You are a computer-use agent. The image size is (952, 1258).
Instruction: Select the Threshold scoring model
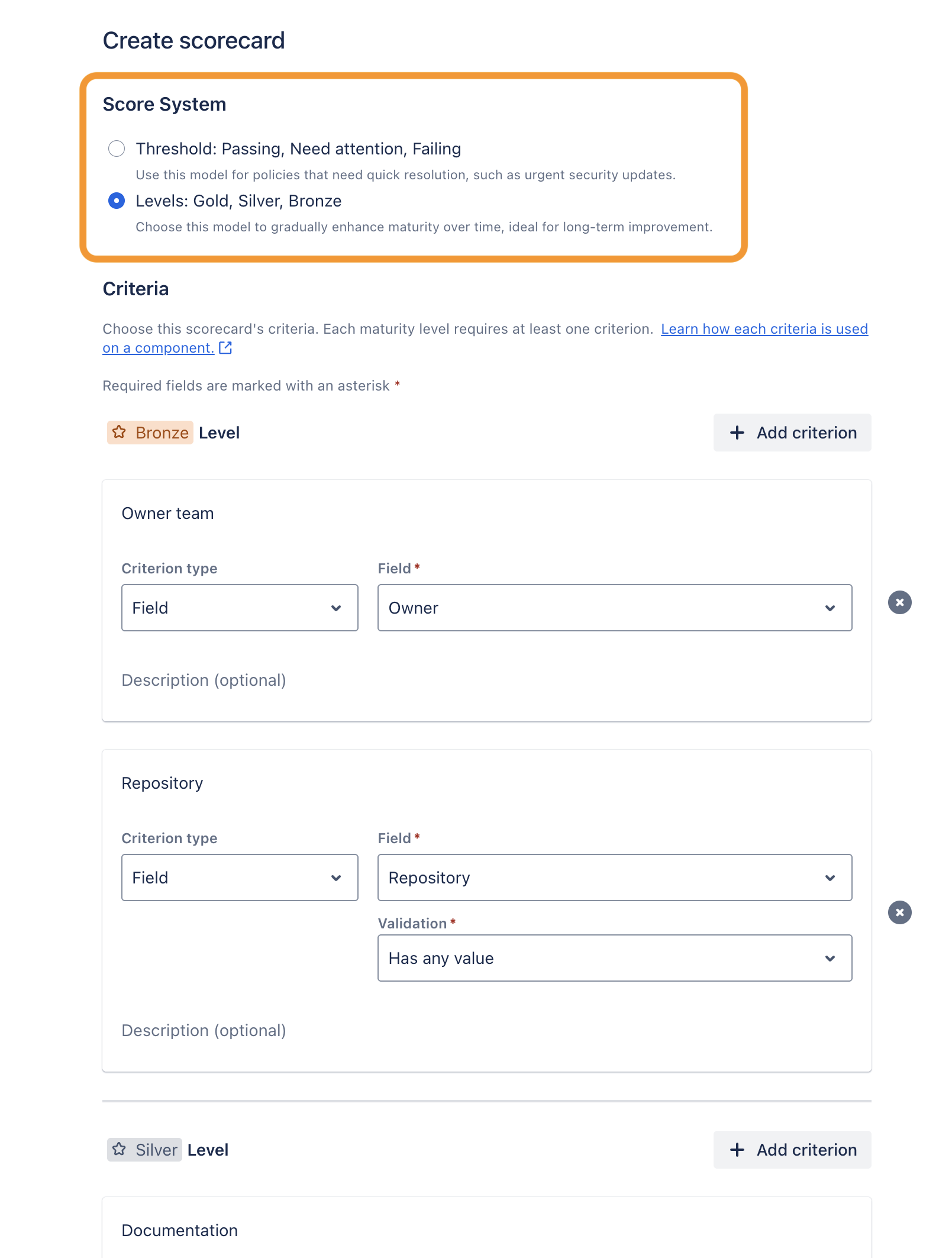(117, 149)
